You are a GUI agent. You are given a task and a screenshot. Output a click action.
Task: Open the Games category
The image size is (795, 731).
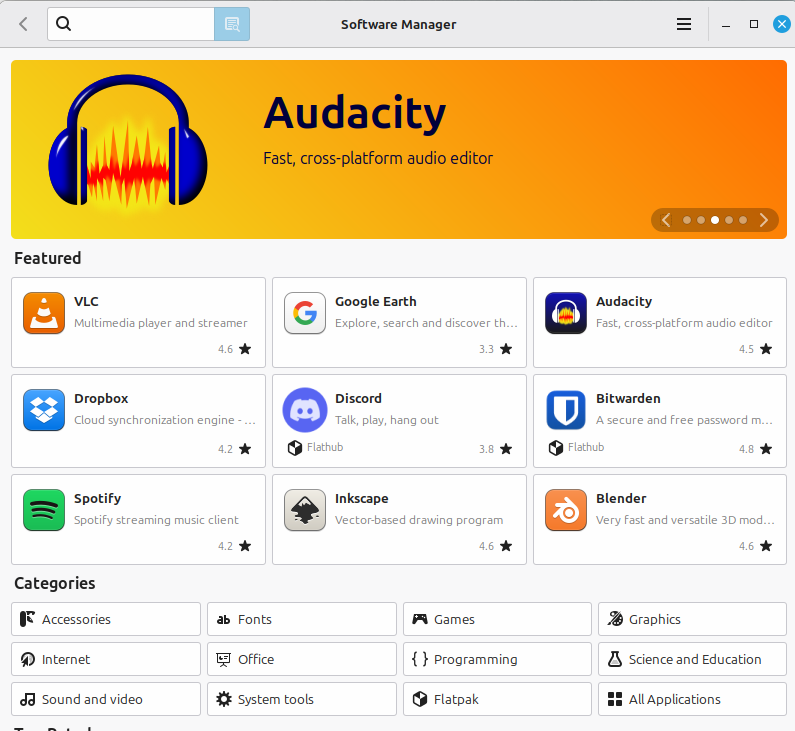497,619
